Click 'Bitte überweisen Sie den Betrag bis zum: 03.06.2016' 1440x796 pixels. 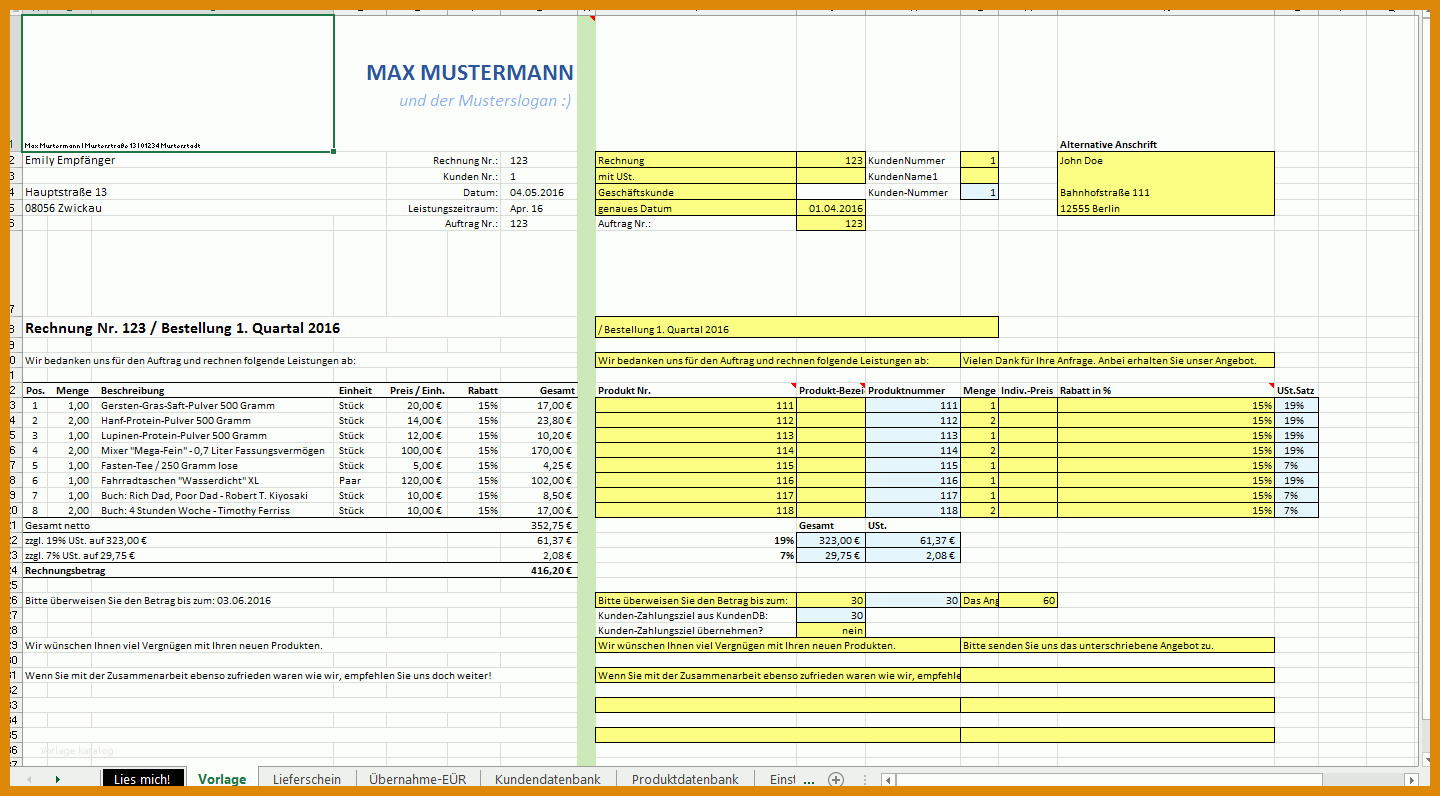[x=147, y=600]
